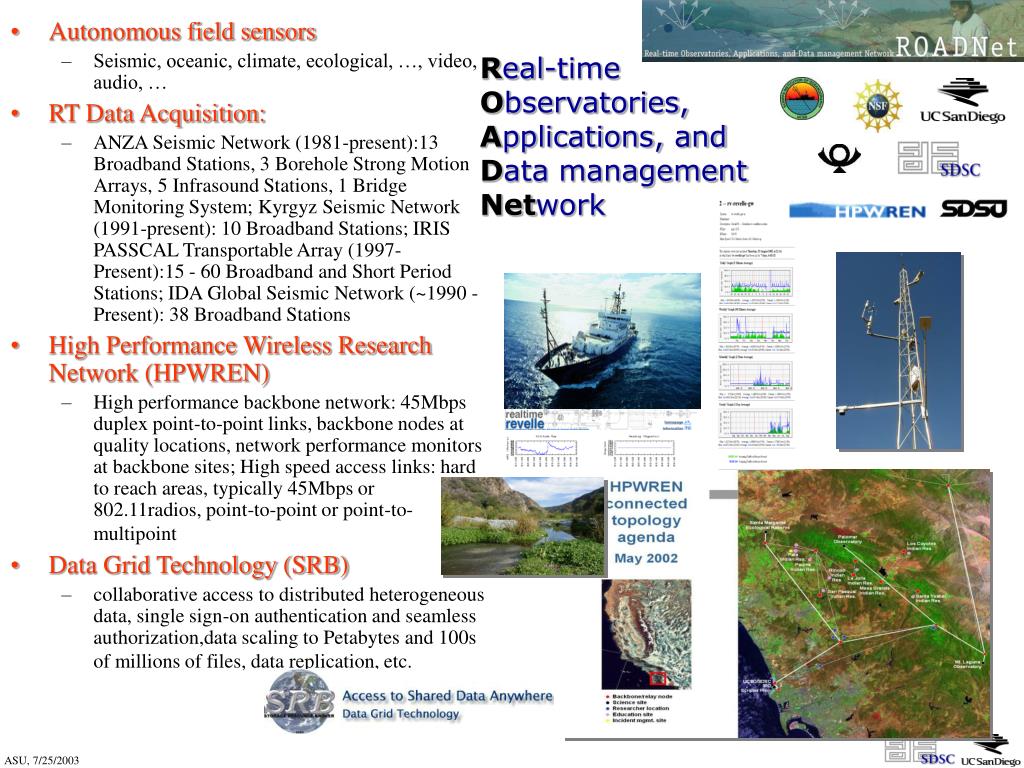Click the sensor tower photo

899,351
